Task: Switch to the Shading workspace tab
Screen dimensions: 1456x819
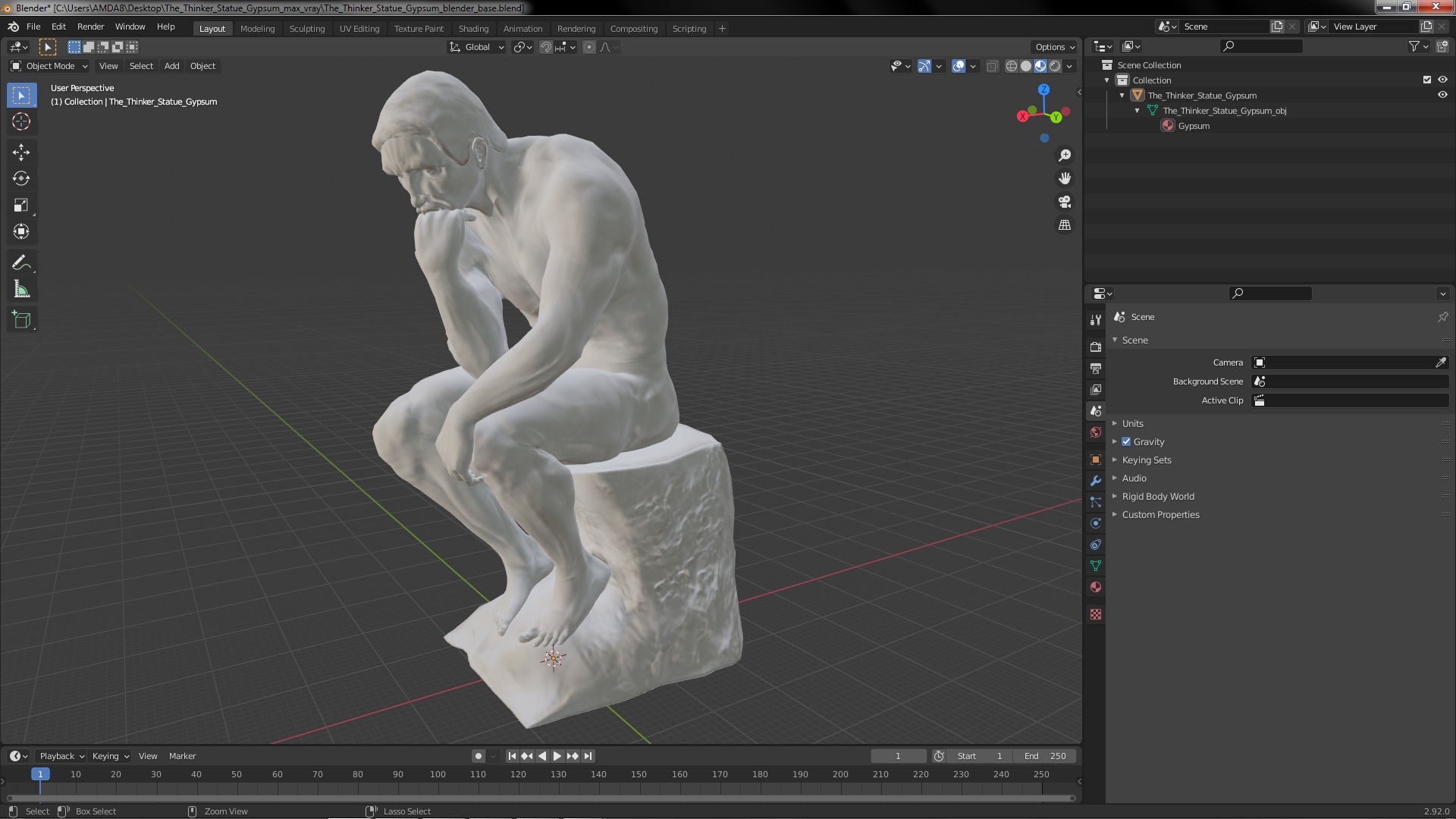Action: (473, 29)
